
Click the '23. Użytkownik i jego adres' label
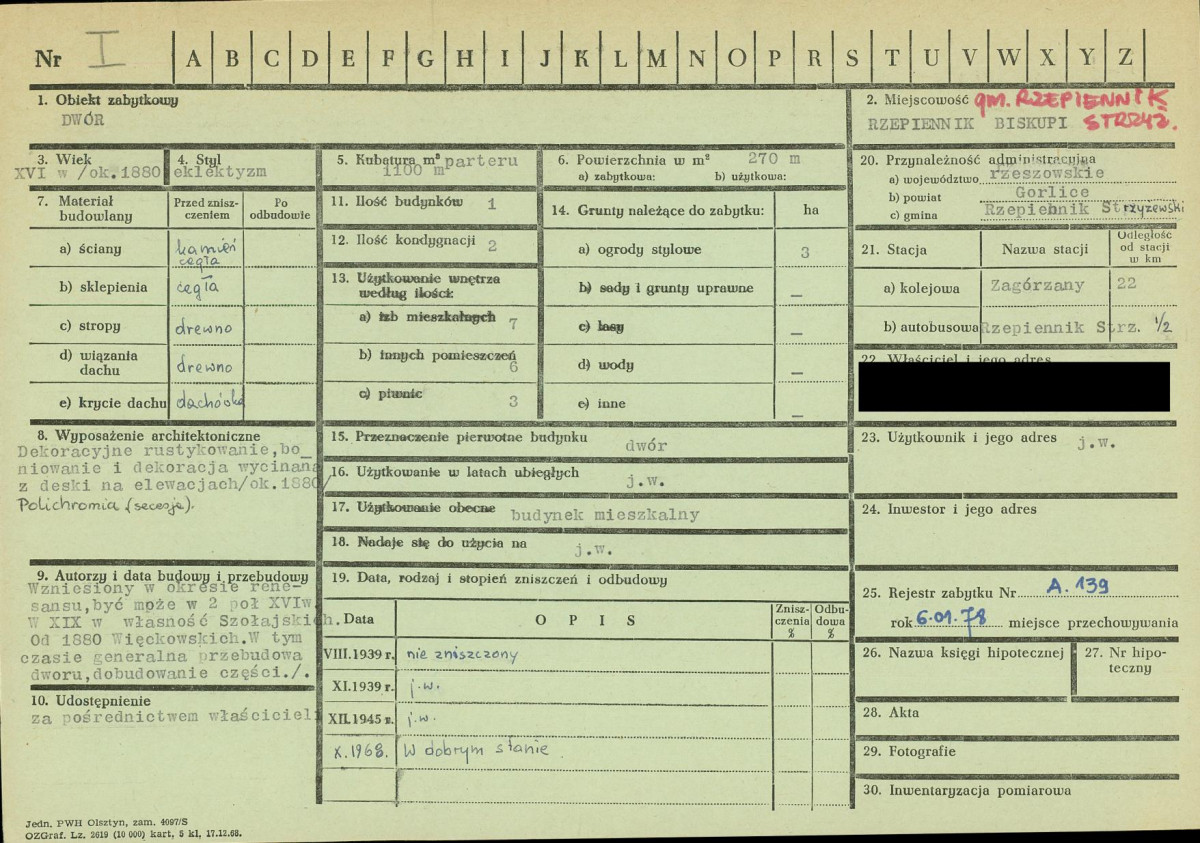[x=960, y=437]
